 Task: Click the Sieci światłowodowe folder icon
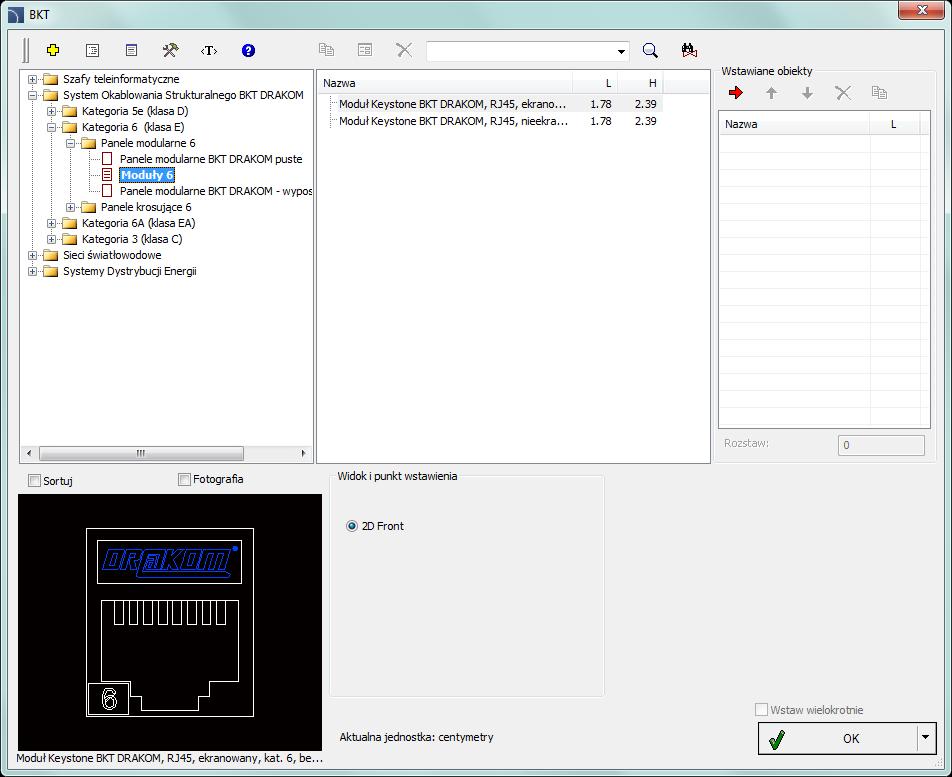click(50, 256)
